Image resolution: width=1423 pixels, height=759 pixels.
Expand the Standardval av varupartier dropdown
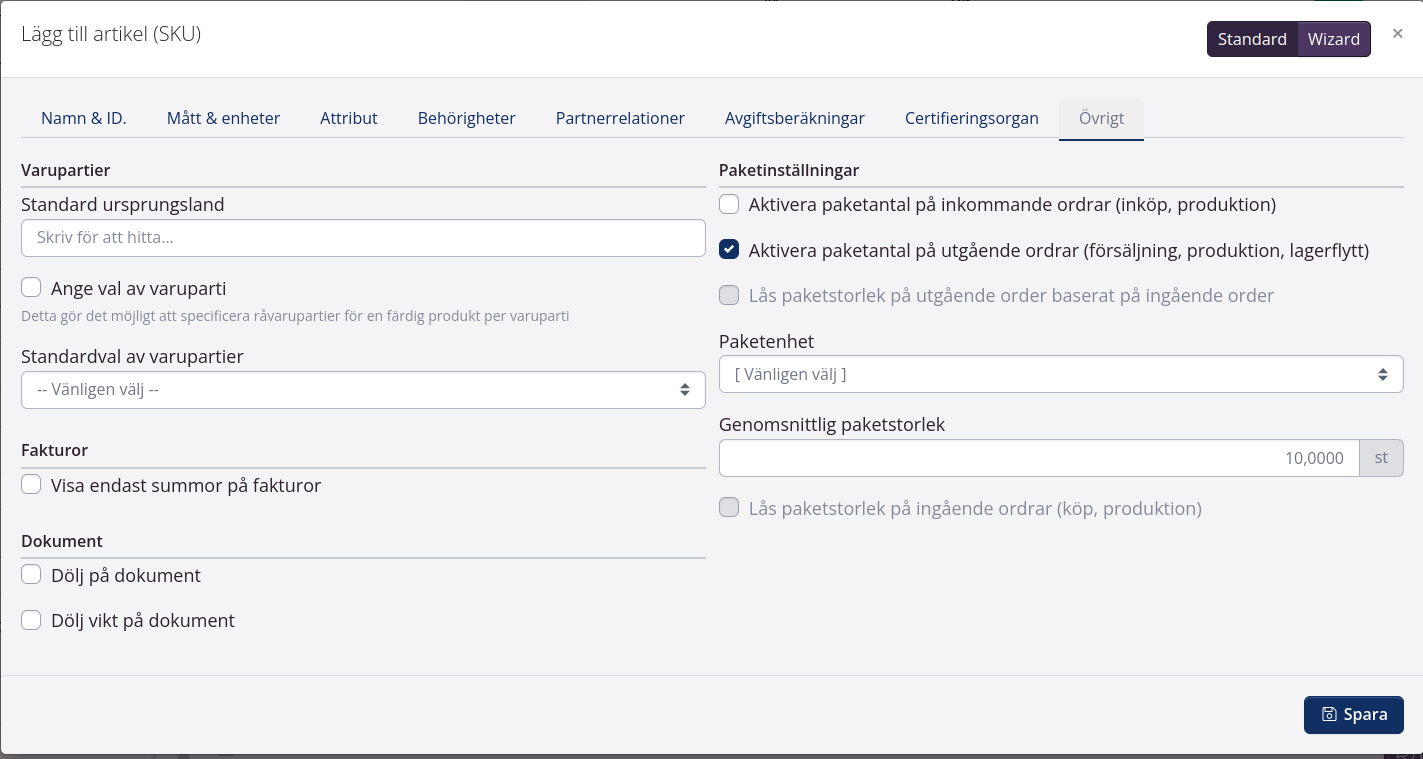(x=363, y=390)
